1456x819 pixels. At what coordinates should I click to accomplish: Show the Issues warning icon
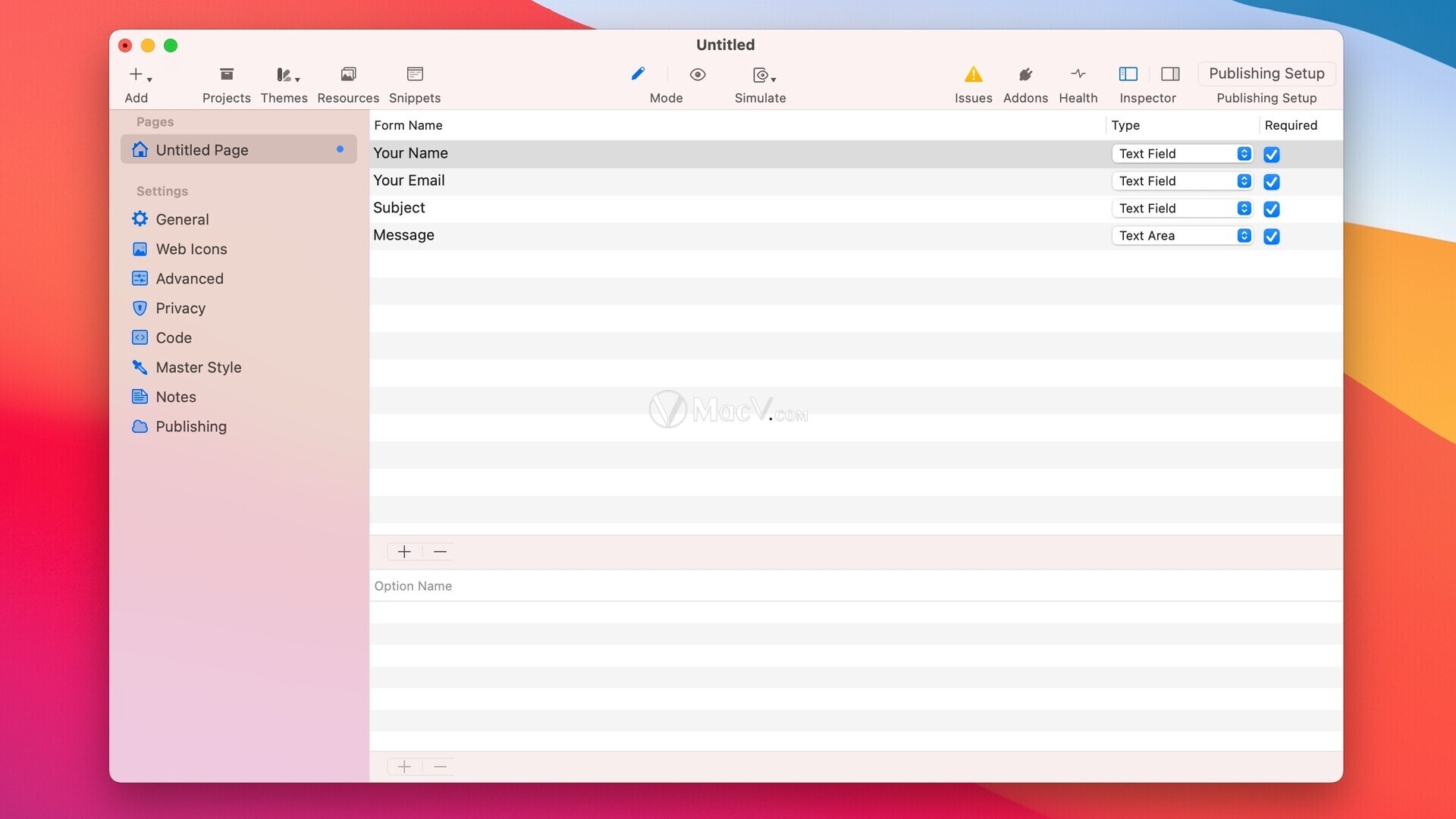point(974,74)
